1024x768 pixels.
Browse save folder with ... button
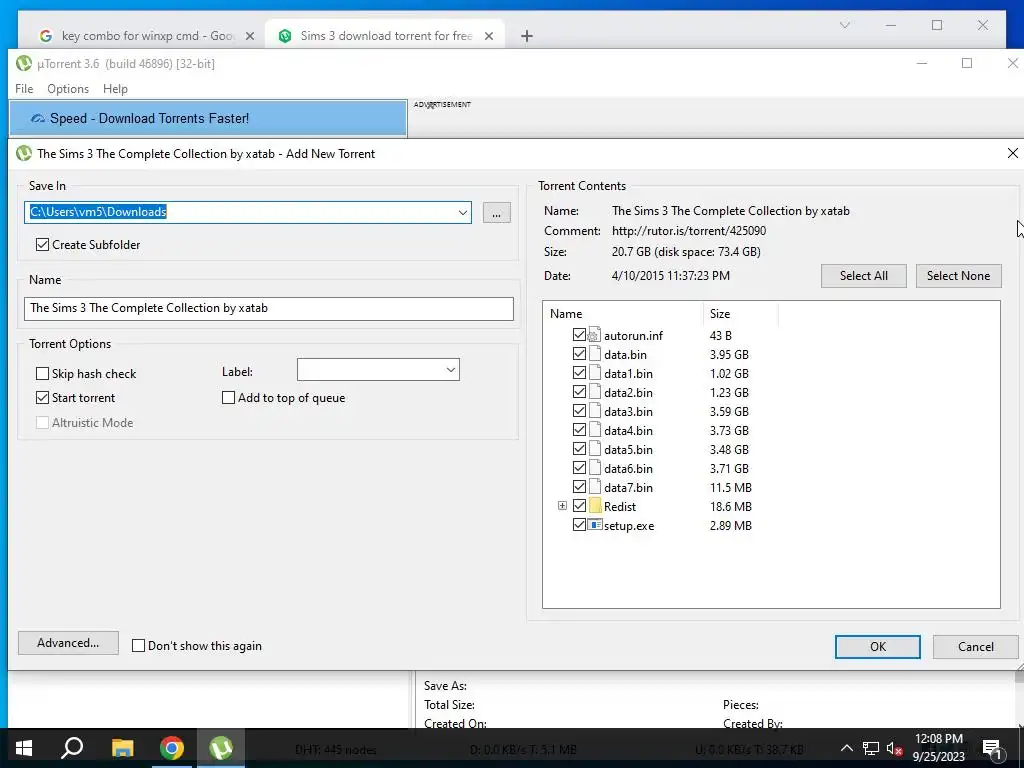coord(496,212)
